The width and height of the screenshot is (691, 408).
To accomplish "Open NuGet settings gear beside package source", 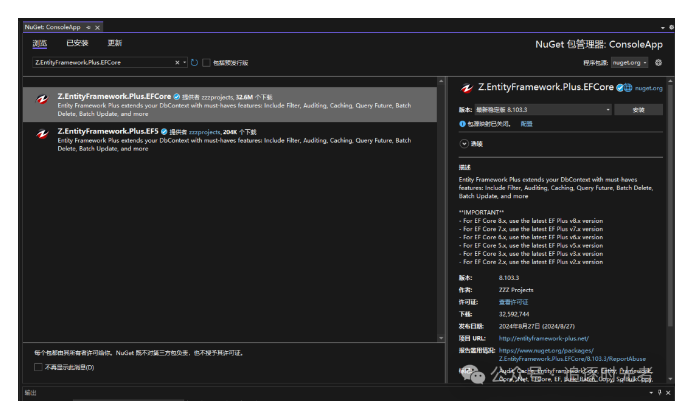I will pyautogui.click(x=658, y=63).
